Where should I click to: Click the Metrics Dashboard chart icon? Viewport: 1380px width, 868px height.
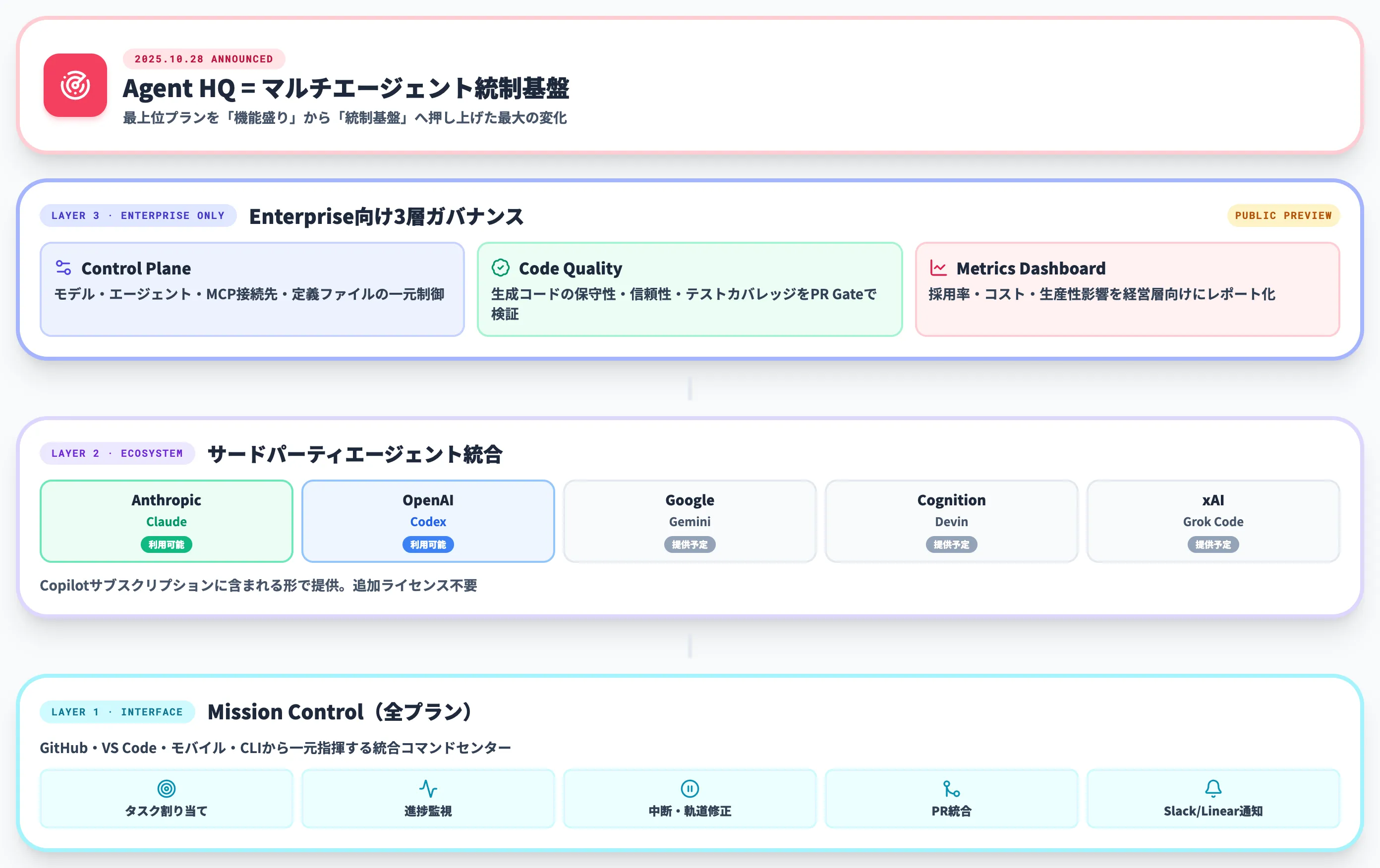tap(938, 268)
